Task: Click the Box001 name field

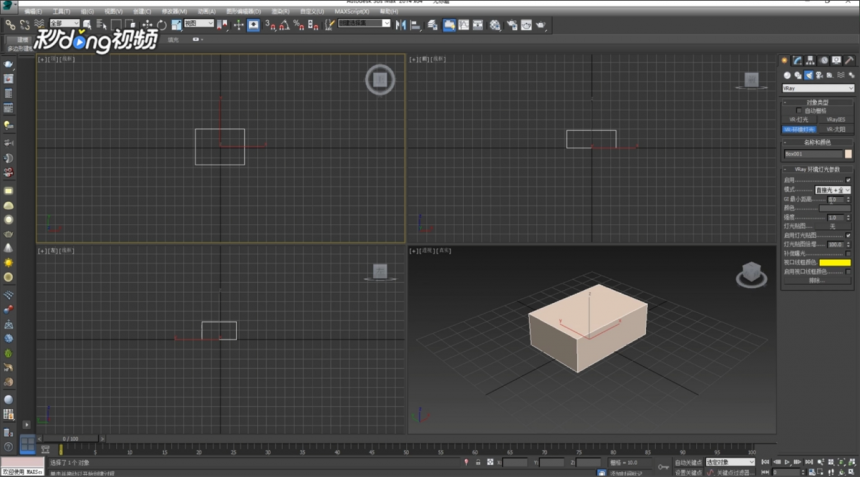Action: (x=813, y=154)
